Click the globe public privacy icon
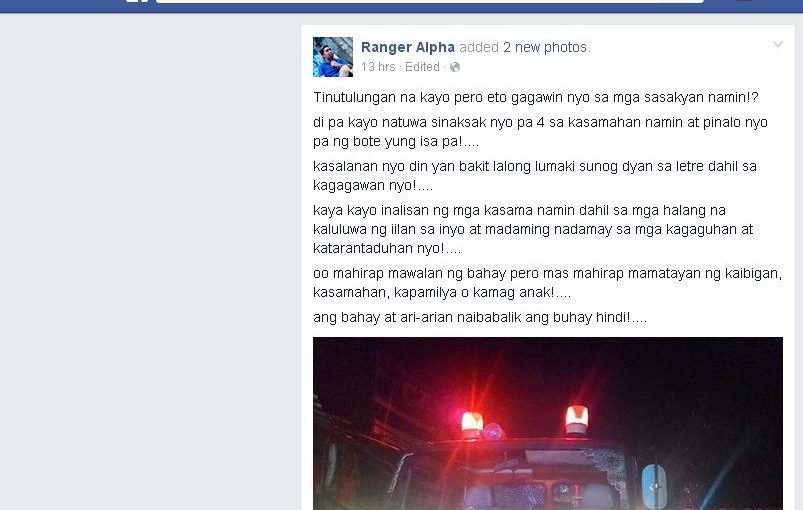The height and width of the screenshot is (510, 803). click(x=455, y=67)
